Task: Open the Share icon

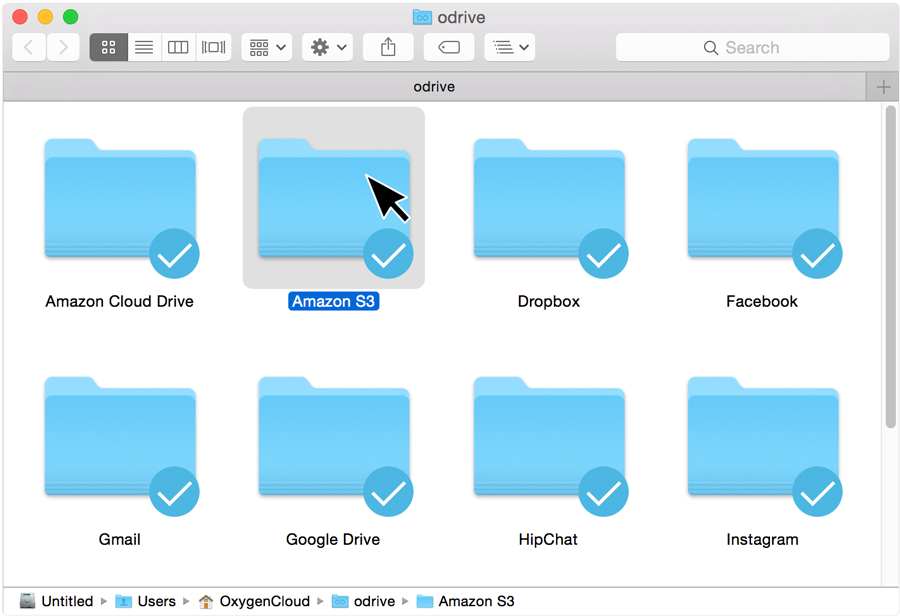Action: (388, 47)
